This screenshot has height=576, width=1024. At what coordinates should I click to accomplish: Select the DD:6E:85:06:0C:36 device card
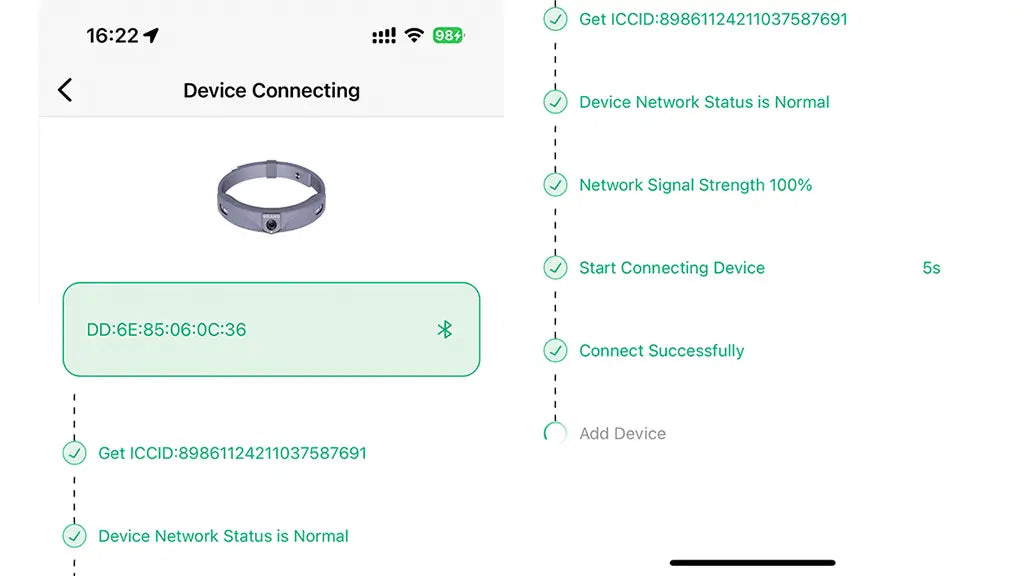271,329
